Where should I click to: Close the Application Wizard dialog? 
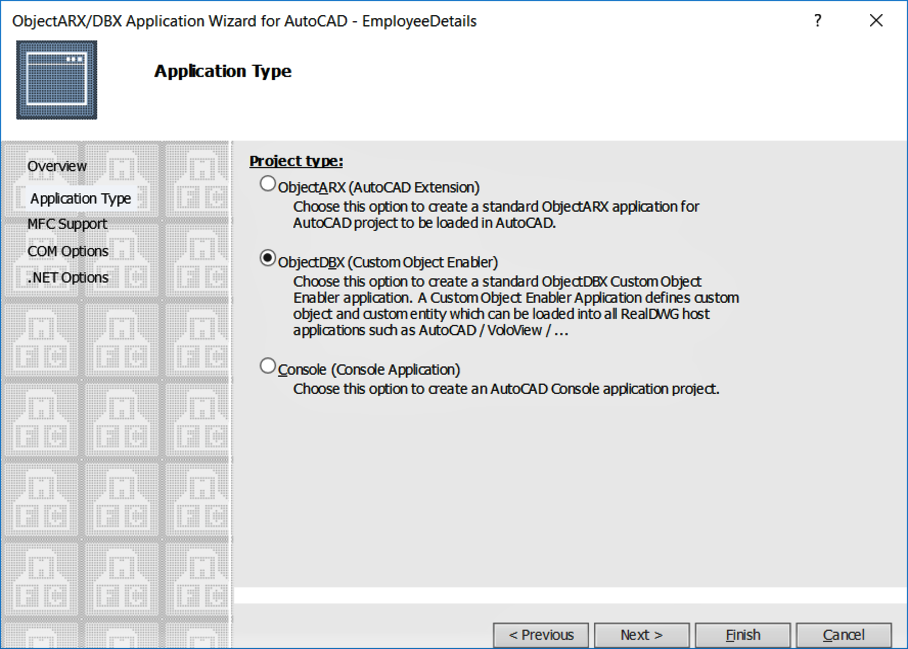[x=876, y=21]
